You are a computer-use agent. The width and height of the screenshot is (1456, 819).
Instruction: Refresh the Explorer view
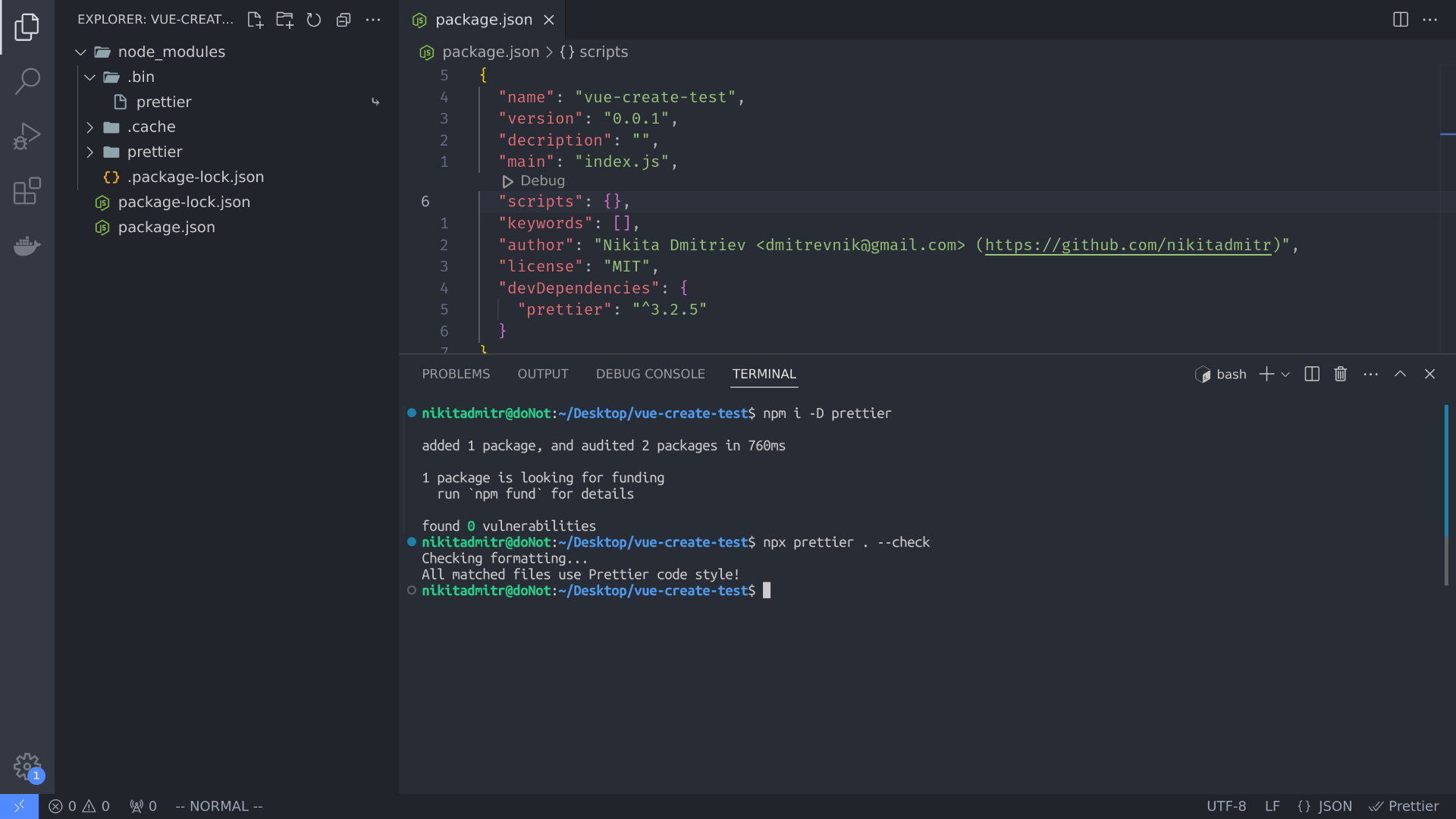point(314,20)
